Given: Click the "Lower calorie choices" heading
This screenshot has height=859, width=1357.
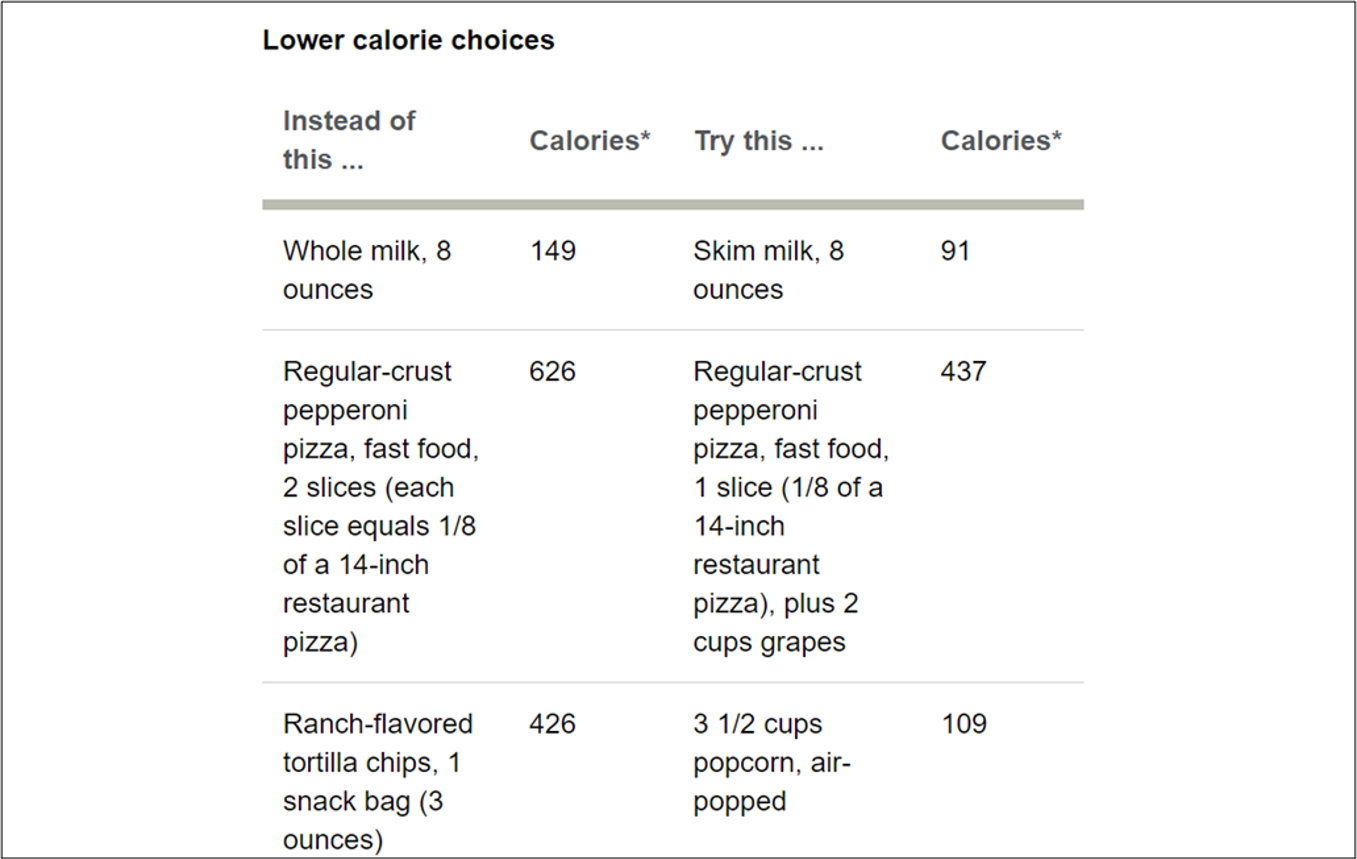Looking at the screenshot, I should click(x=408, y=40).
